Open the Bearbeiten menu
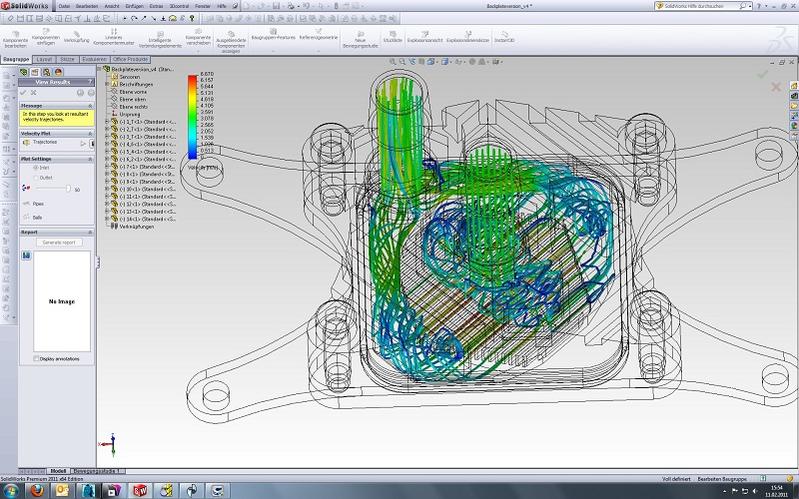Viewport: 799px width, 499px height. tap(87, 6)
